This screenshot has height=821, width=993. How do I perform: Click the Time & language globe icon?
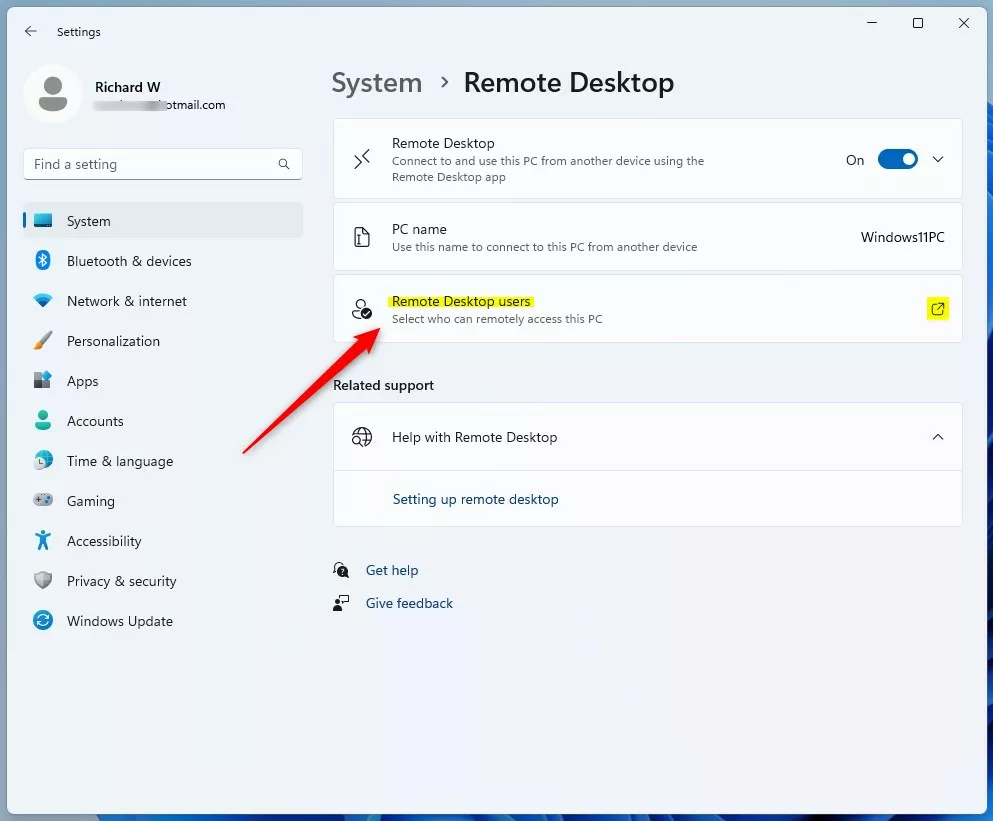coord(42,461)
